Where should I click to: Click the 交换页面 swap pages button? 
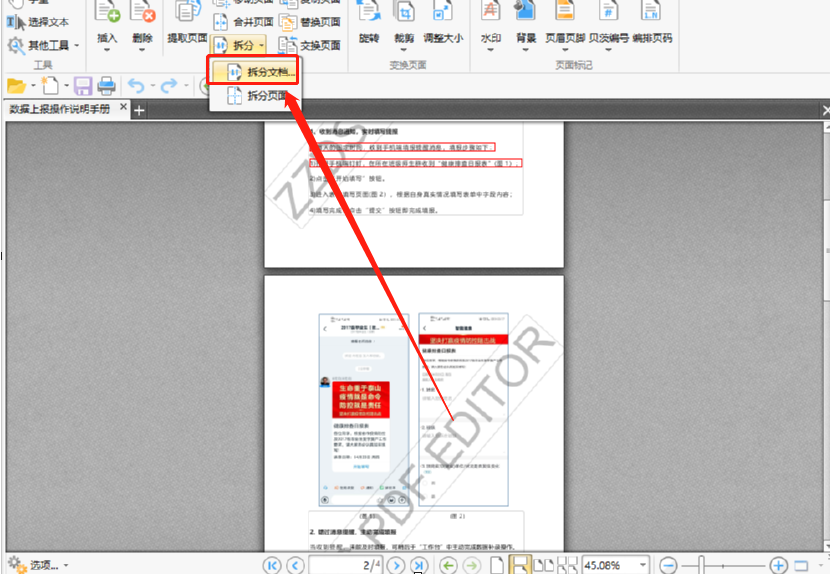[310, 46]
